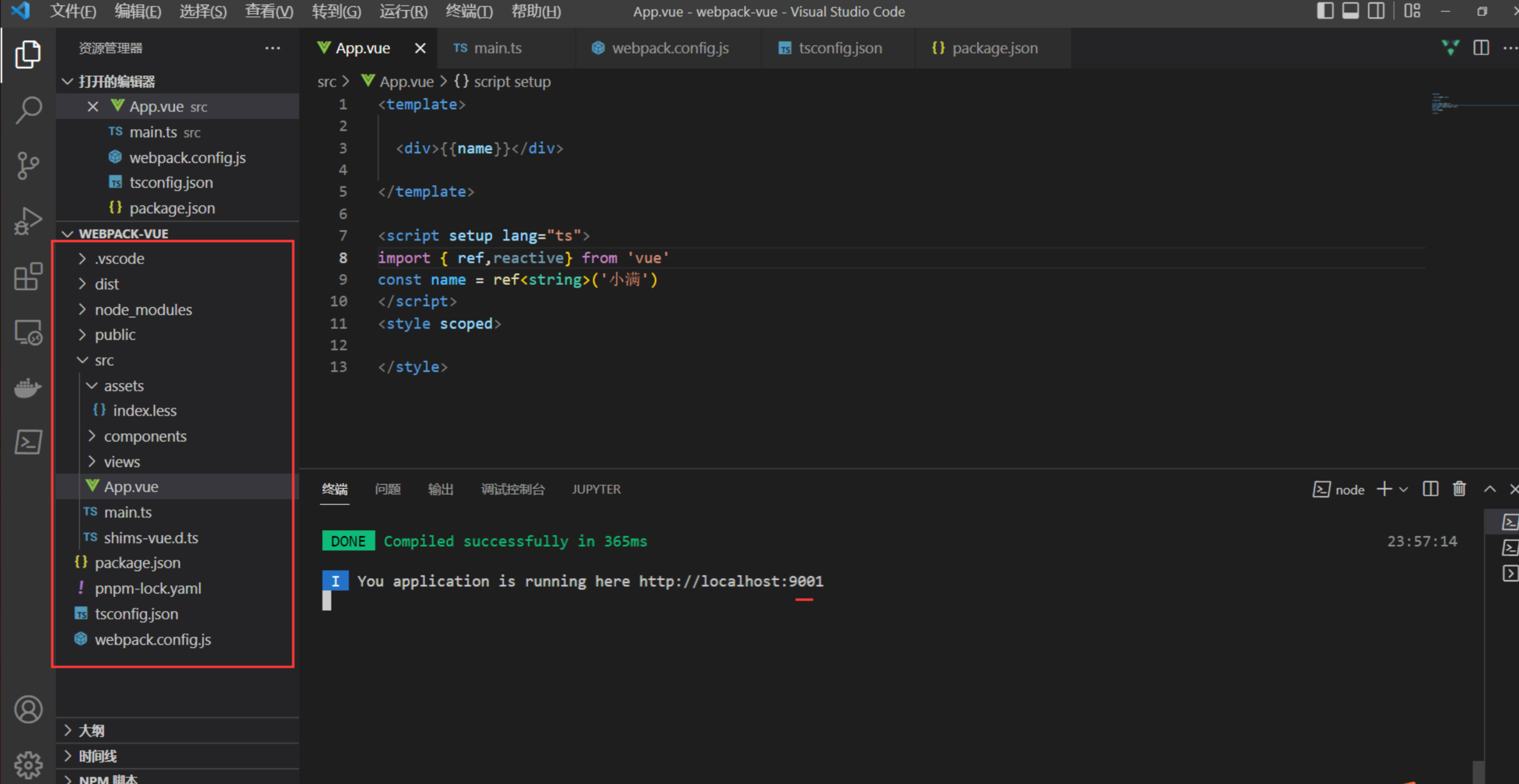Open customize layout button
This screenshot has height=784, width=1519.
[x=1412, y=11]
